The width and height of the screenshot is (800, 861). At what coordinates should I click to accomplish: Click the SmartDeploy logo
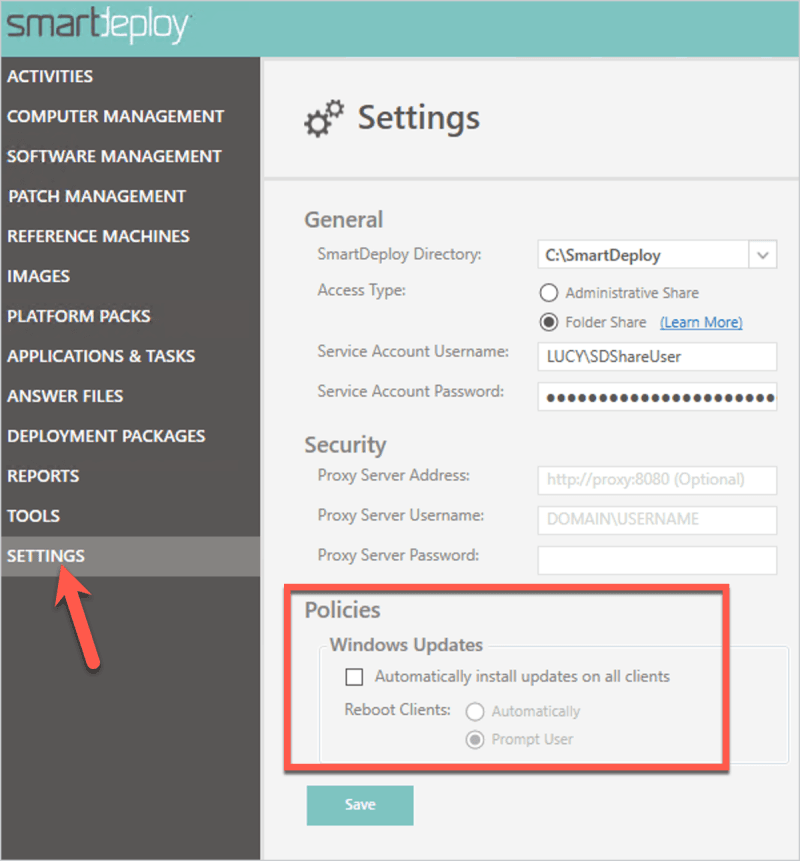(95, 25)
